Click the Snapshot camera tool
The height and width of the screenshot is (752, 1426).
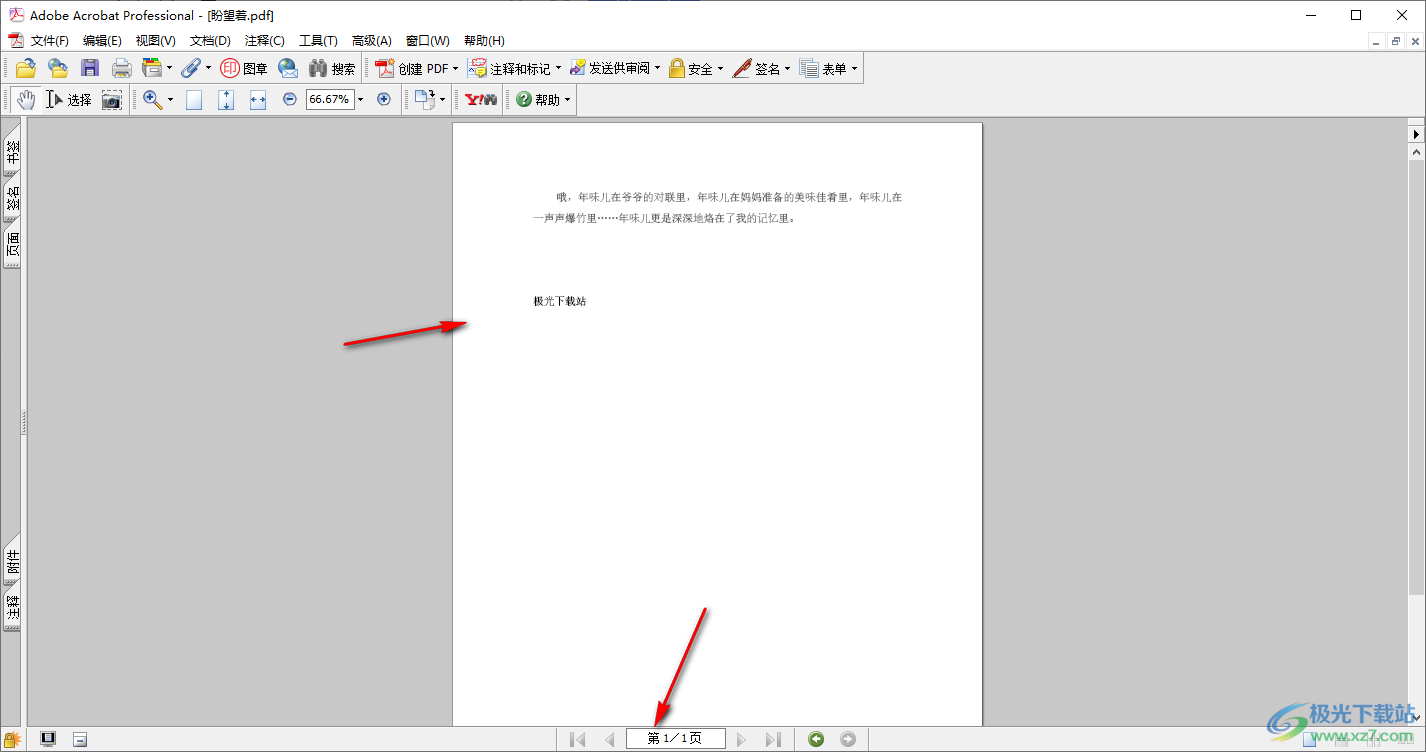[112, 100]
